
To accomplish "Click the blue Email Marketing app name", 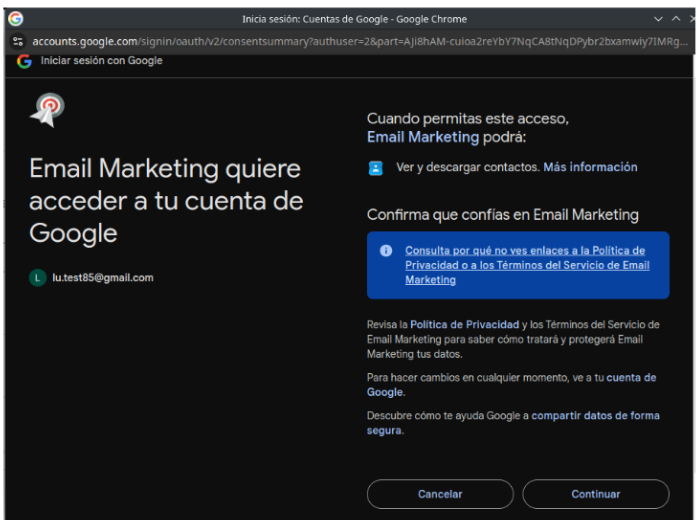I will coord(423,137).
